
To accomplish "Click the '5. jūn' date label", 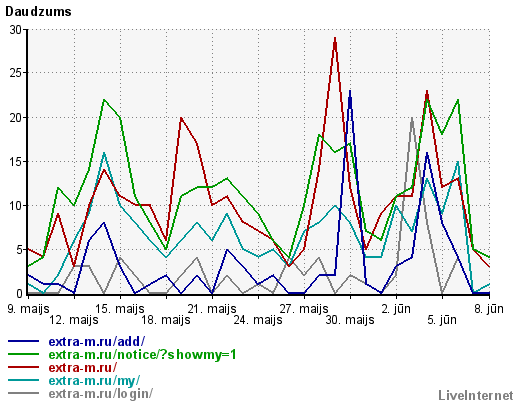I will click(x=442, y=320).
